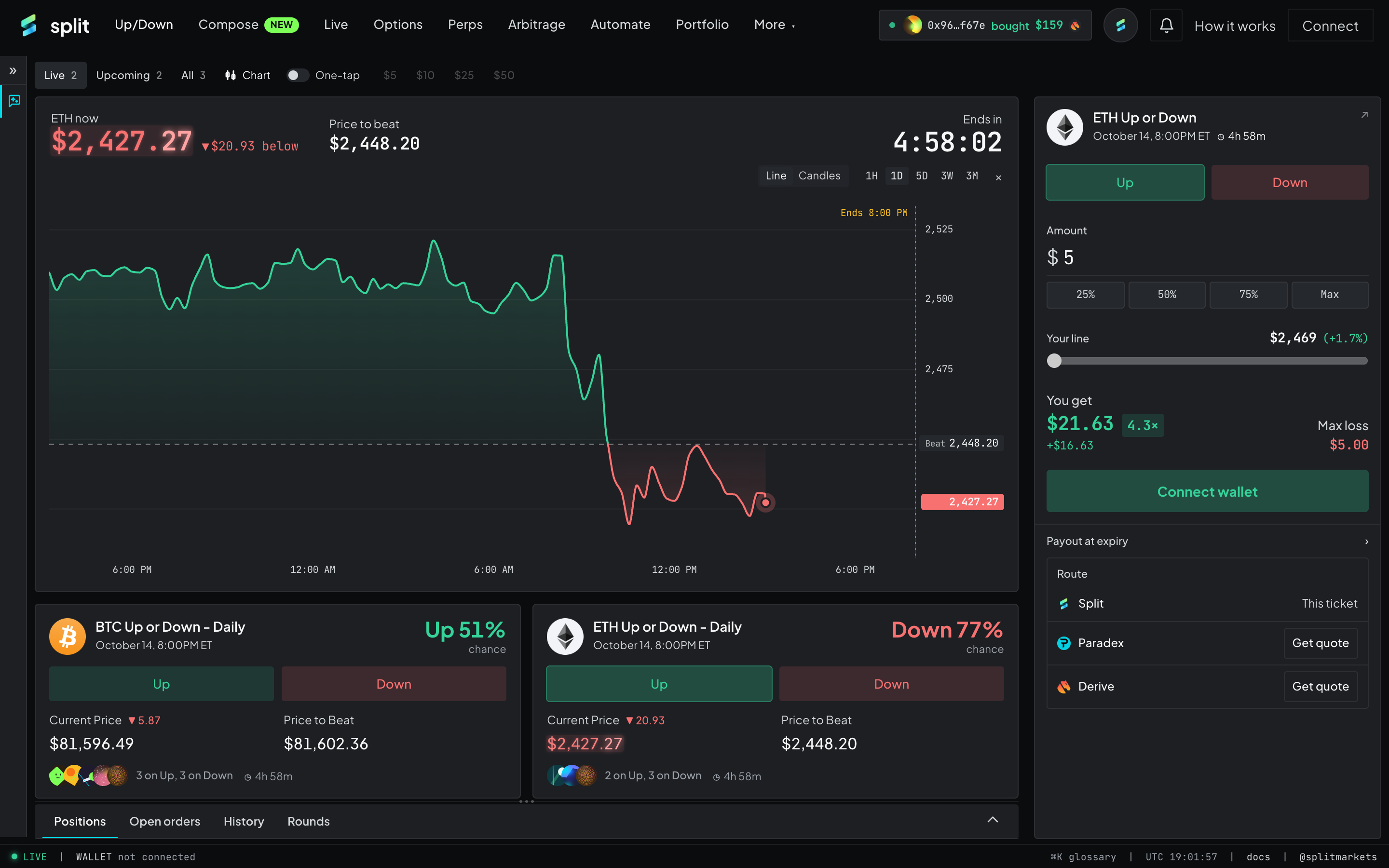
Task: Click the Paradex route icon
Action: [1063, 643]
